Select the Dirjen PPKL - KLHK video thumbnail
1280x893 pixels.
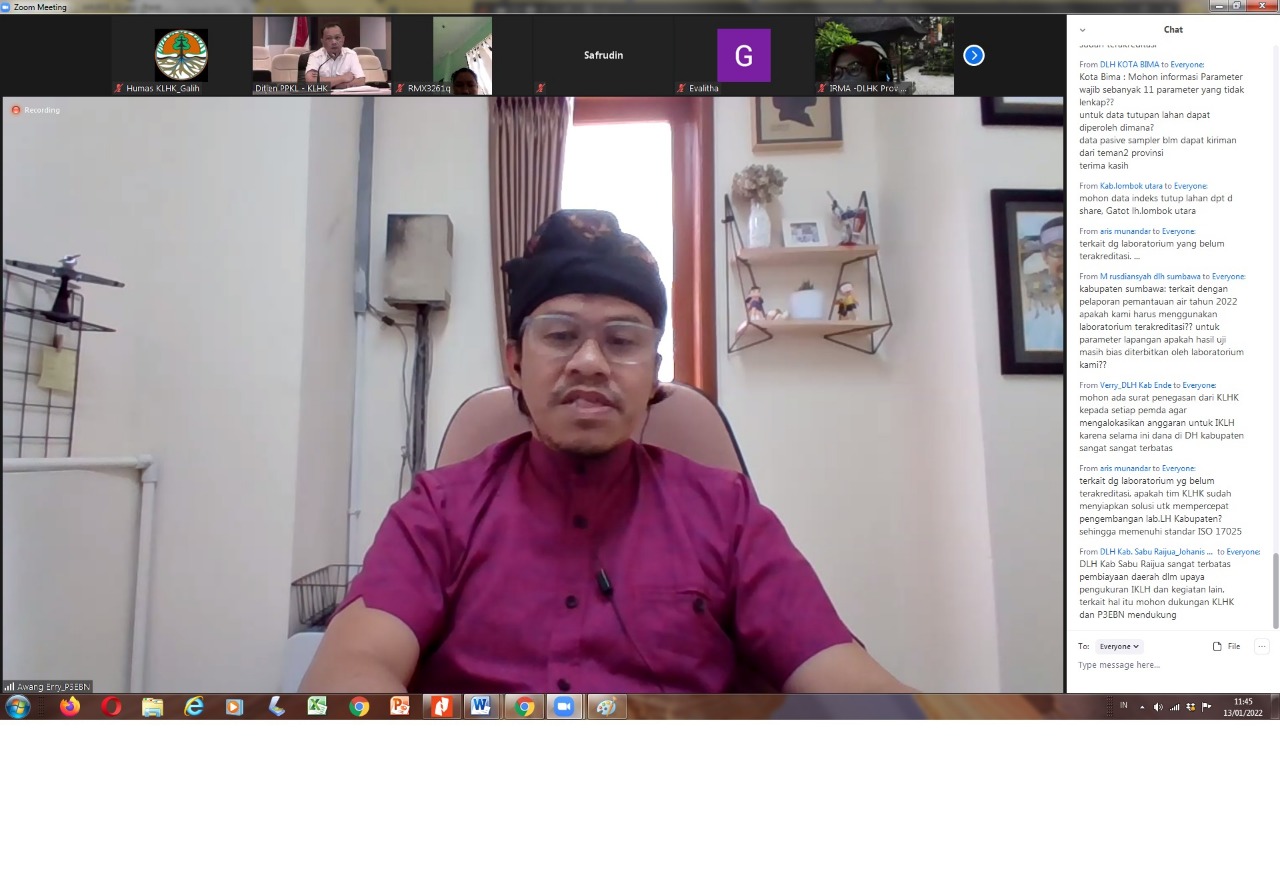pos(321,56)
